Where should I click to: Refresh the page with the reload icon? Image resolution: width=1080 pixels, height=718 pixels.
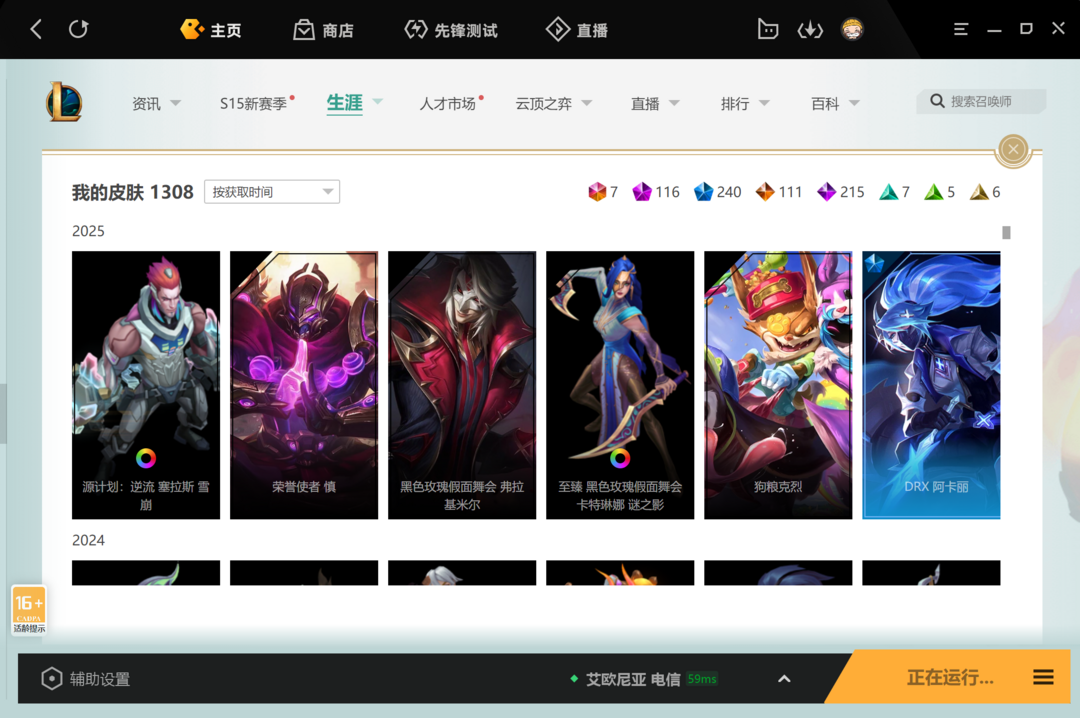[x=79, y=30]
